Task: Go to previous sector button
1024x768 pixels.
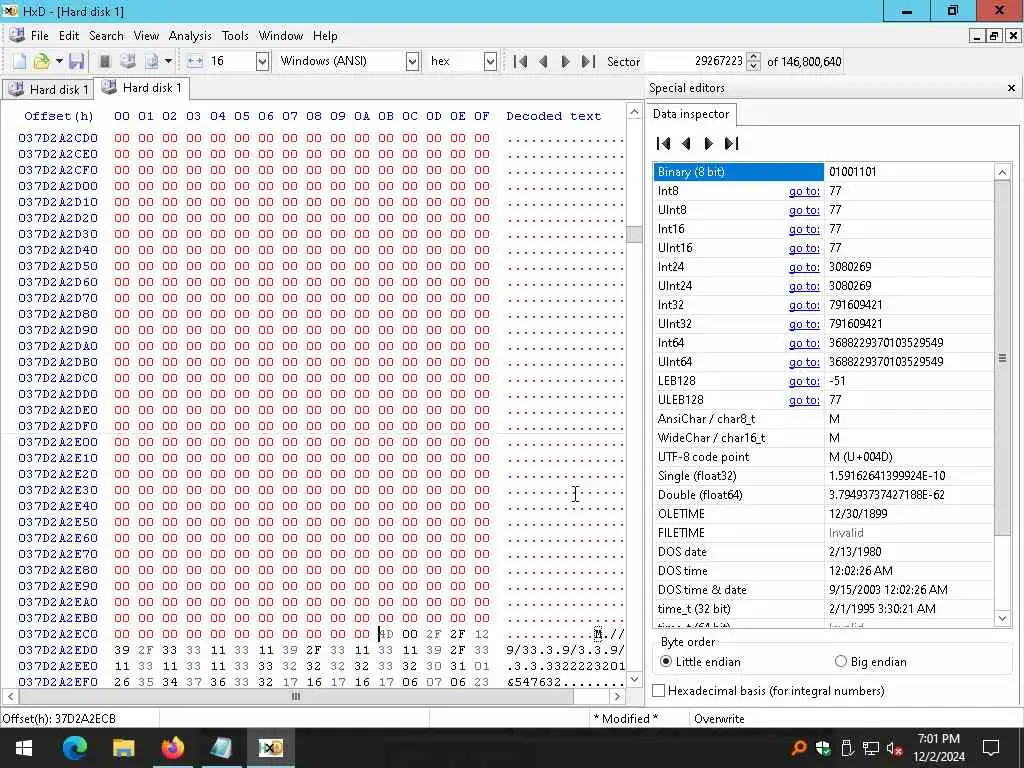Action: click(x=543, y=61)
